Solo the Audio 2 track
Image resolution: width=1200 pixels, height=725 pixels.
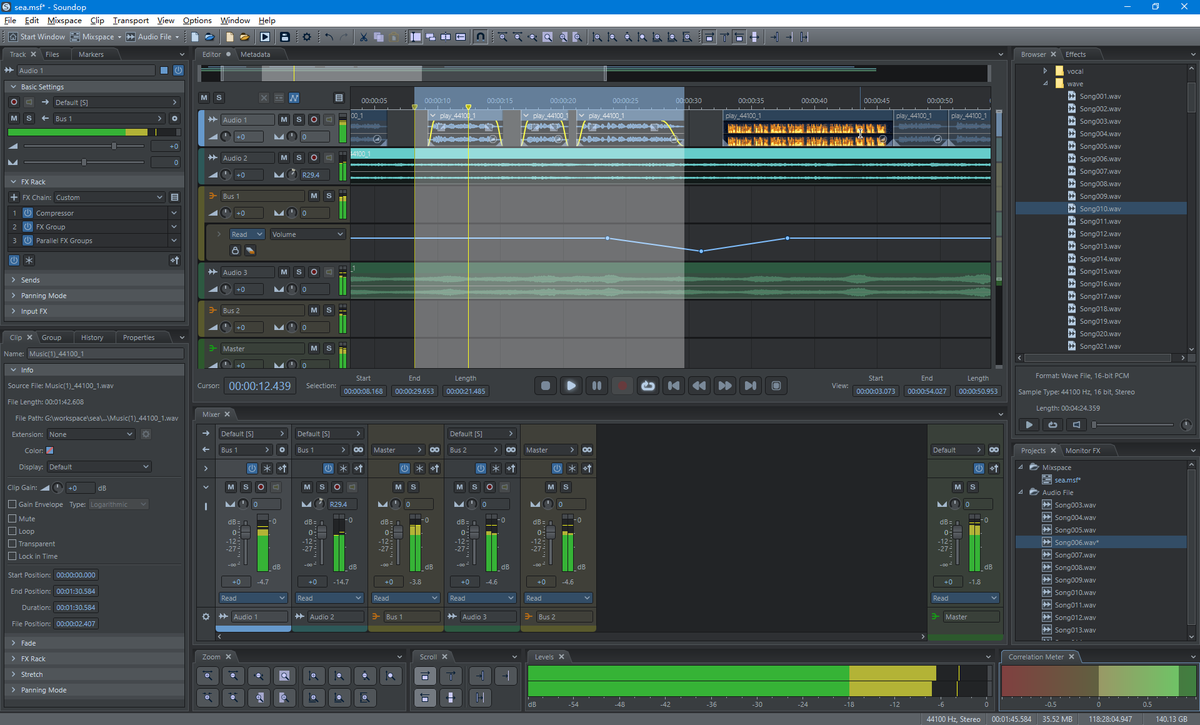click(x=298, y=158)
